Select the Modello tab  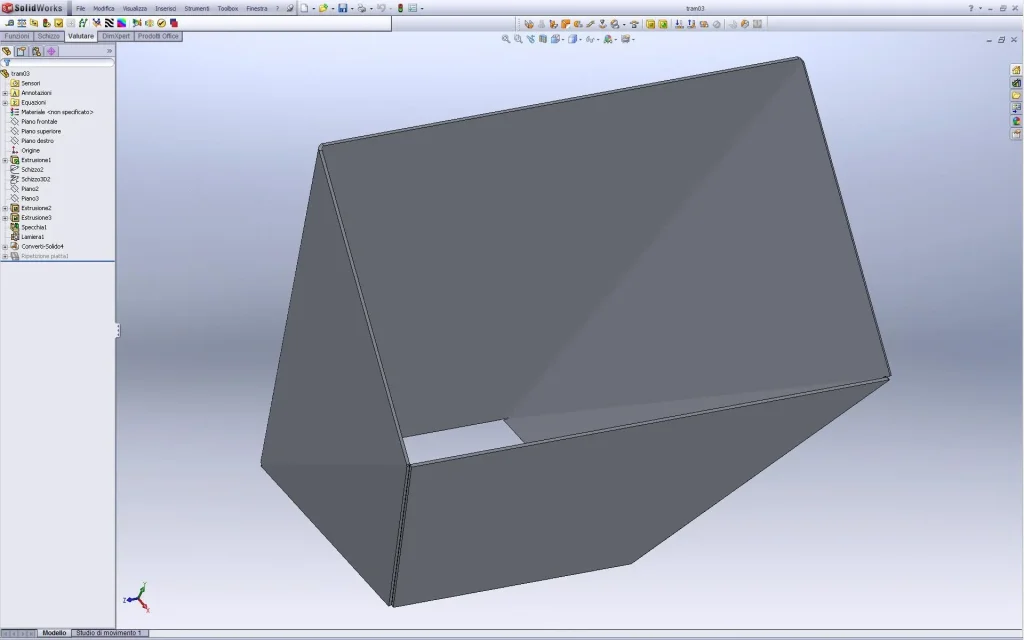[54, 633]
